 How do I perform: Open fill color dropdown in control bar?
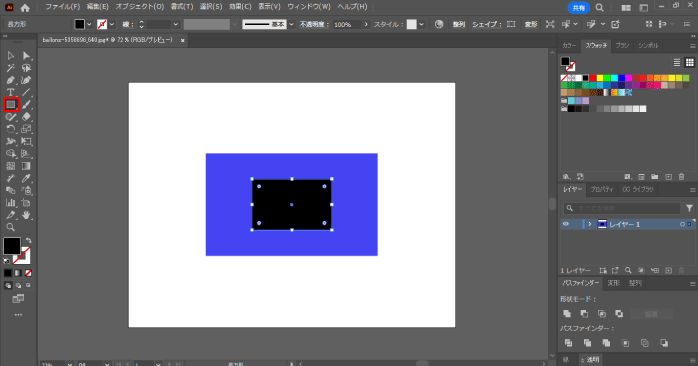point(89,24)
